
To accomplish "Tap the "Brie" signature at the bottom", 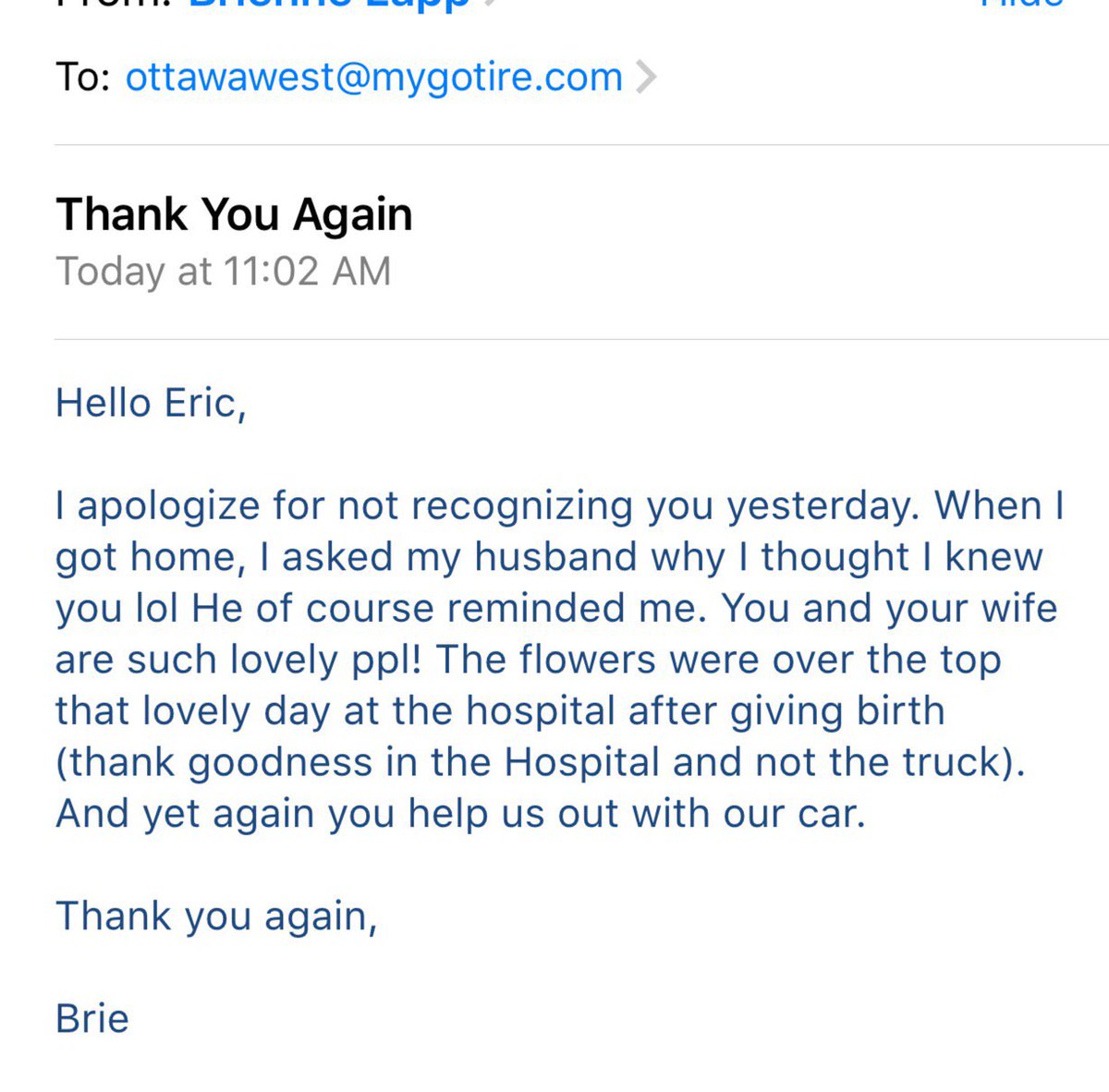I will pyautogui.click(x=92, y=1019).
